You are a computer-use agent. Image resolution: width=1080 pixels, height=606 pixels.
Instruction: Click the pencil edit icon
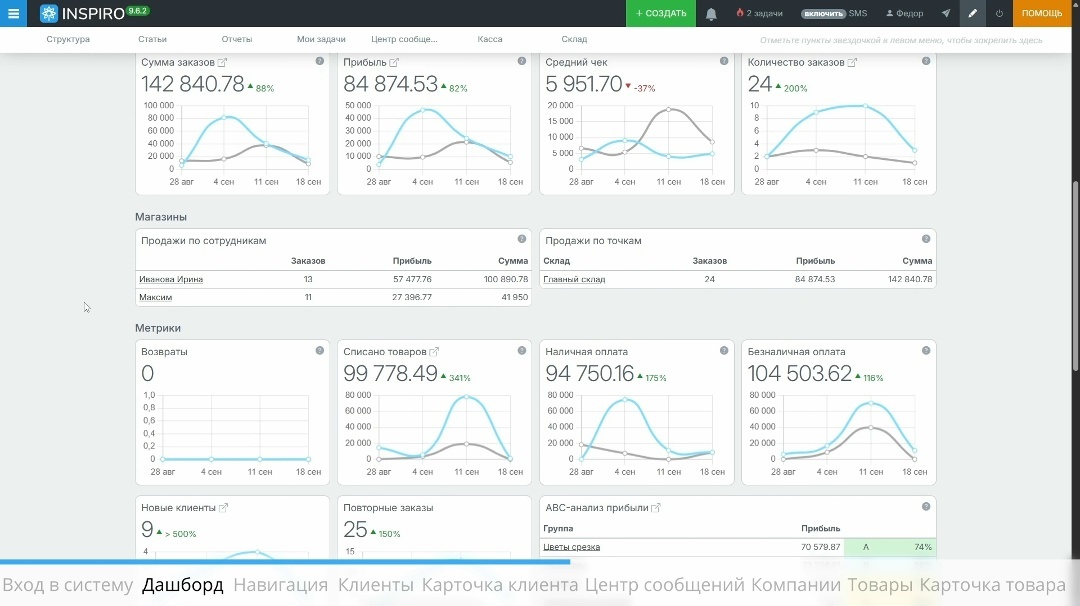(973, 13)
